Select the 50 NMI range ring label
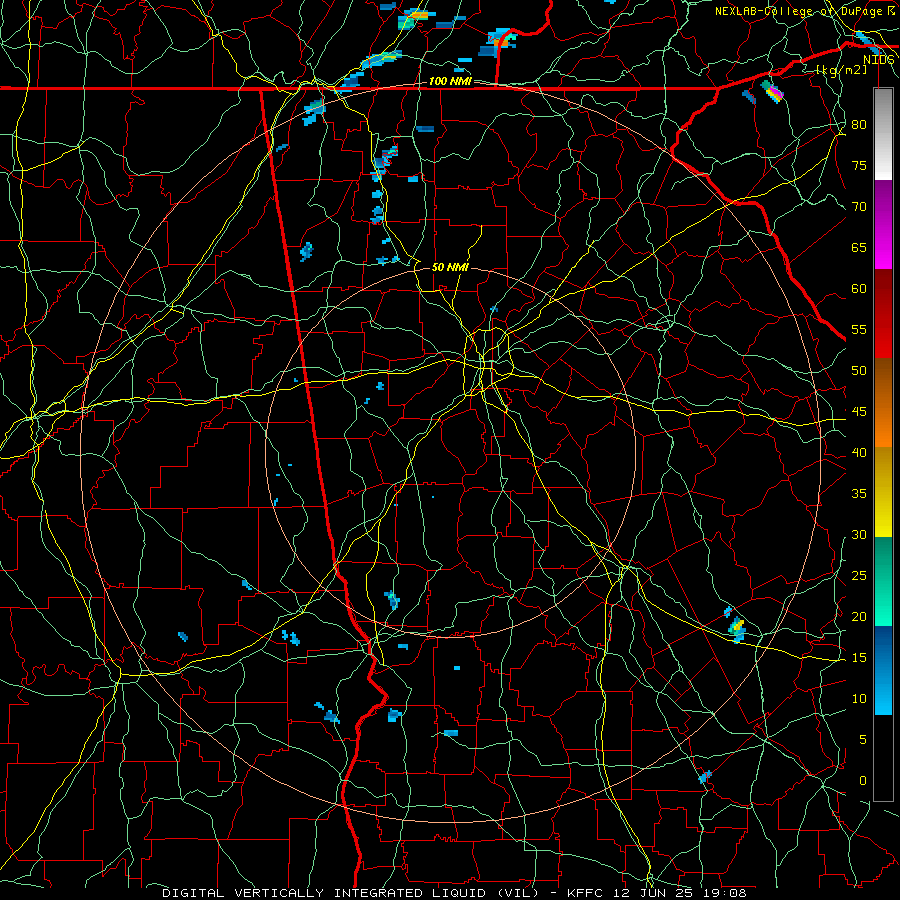 450,267
